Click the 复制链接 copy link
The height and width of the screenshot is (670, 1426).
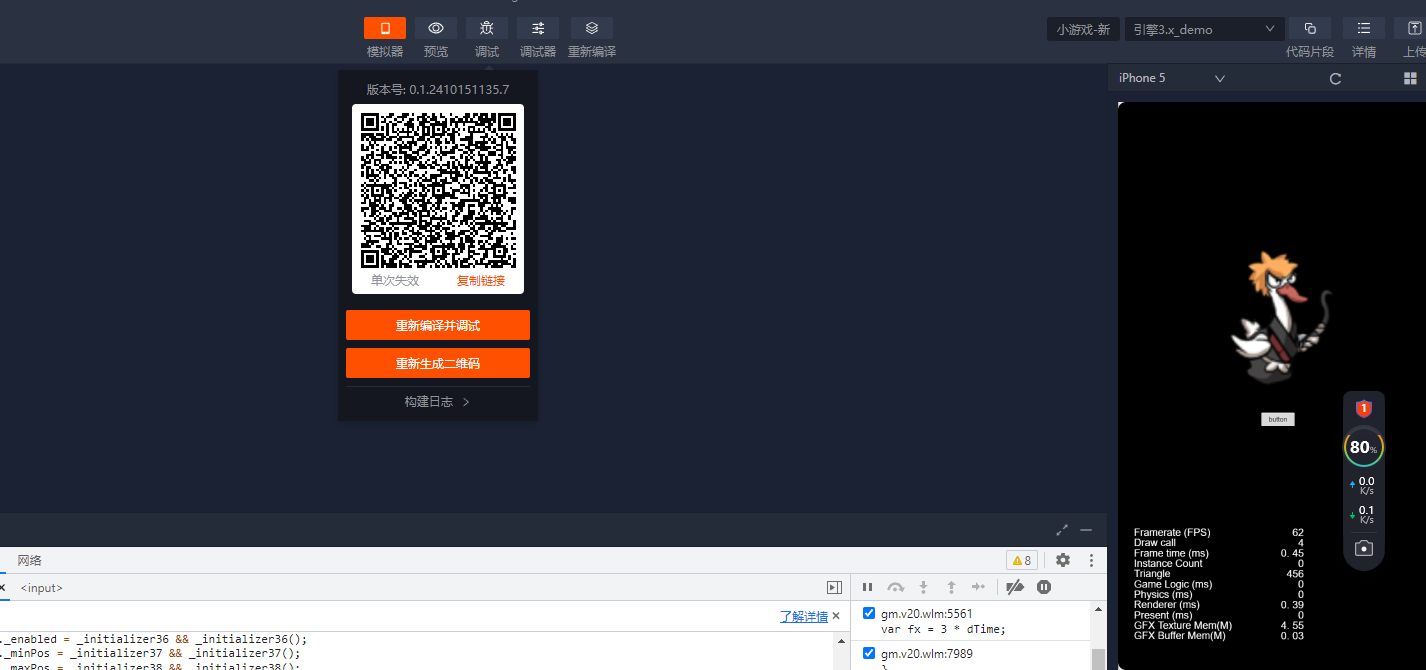[x=481, y=281]
